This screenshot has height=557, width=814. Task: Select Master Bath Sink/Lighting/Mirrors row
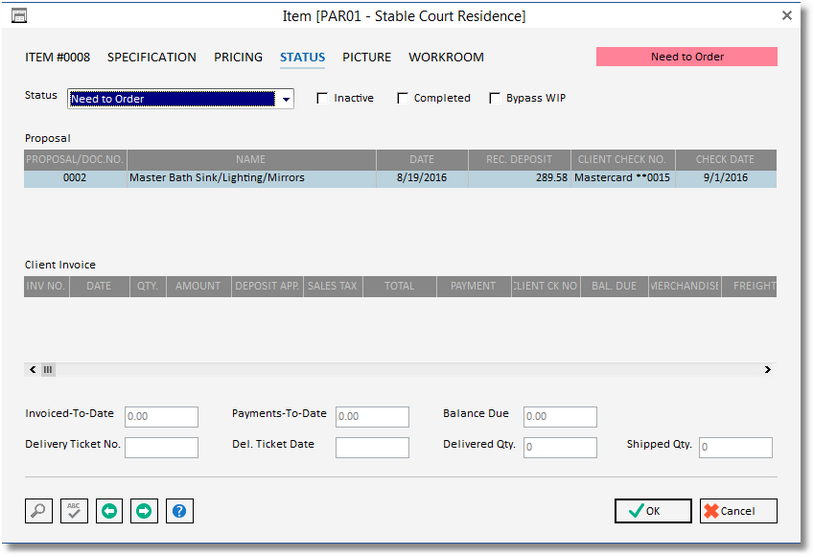[400, 178]
